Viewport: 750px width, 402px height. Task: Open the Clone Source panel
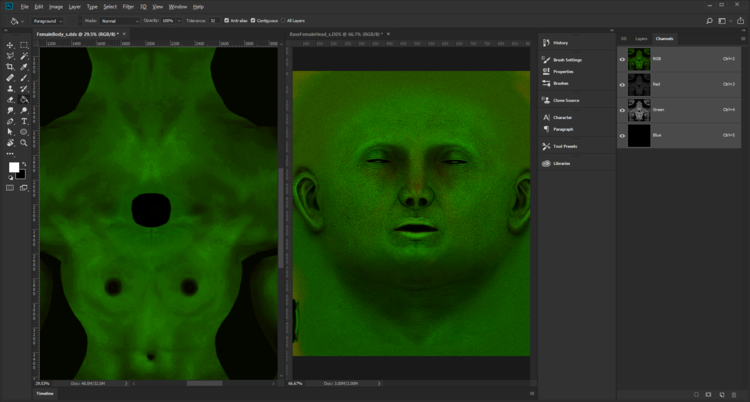coord(566,100)
